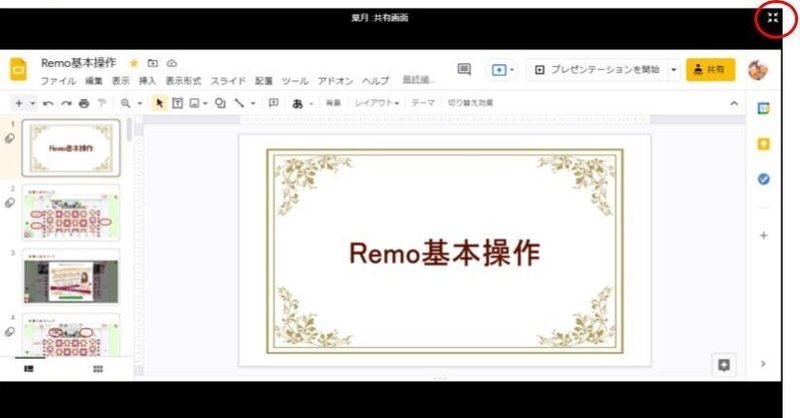Open zoom level dropdown arrow

139,104
